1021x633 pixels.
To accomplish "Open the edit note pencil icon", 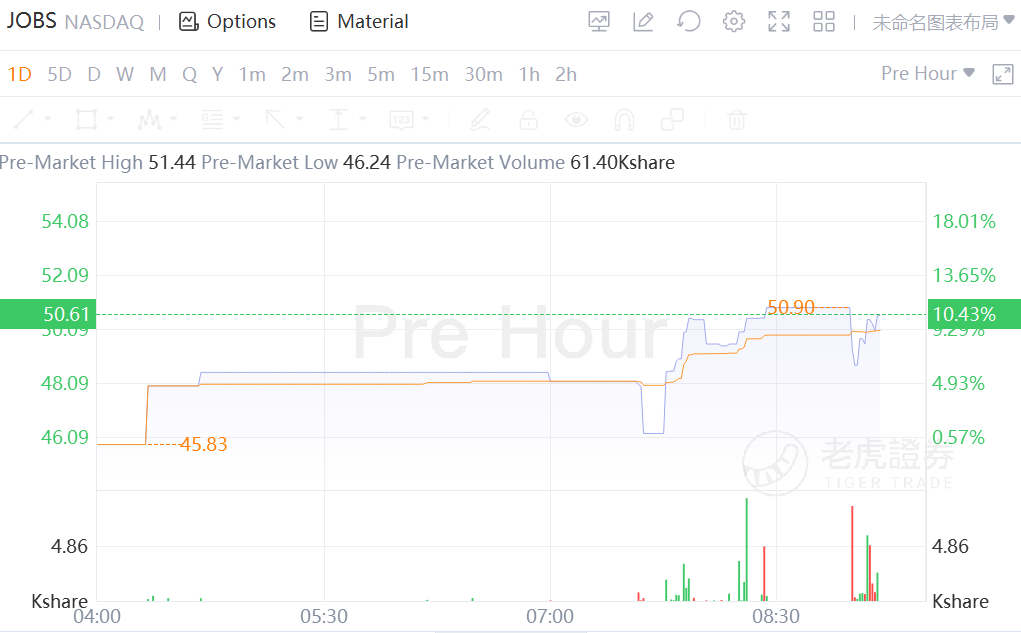I will pos(643,22).
